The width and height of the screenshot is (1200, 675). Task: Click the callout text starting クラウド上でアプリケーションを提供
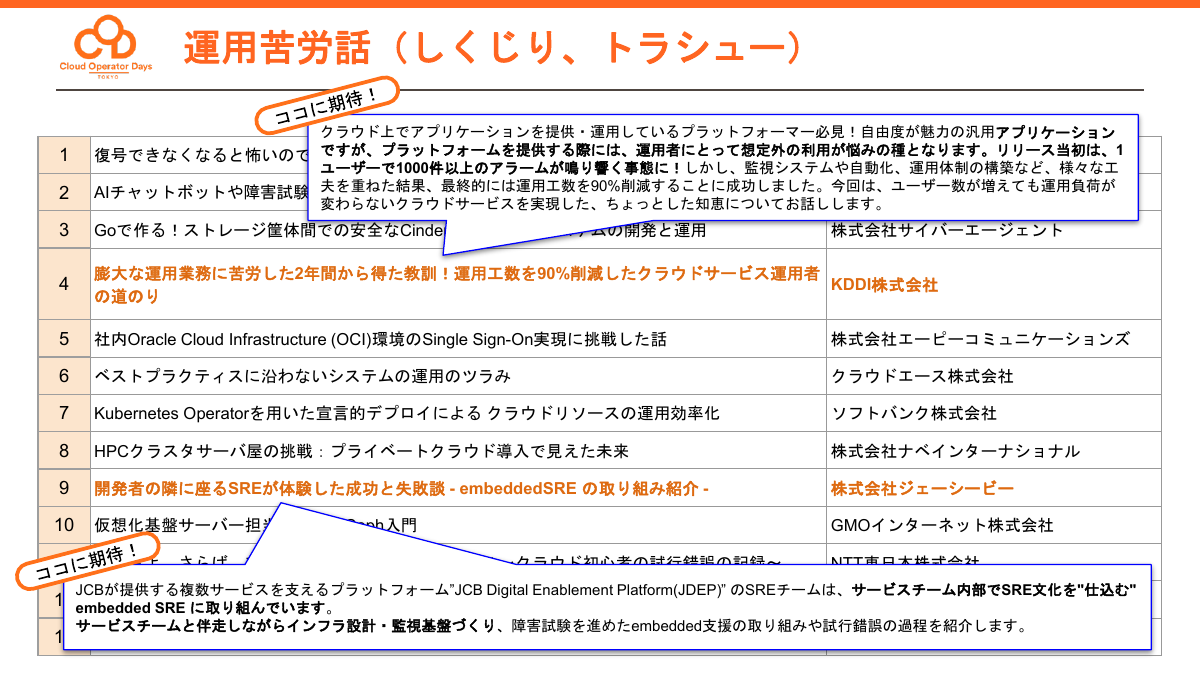pyautogui.click(x=722, y=168)
